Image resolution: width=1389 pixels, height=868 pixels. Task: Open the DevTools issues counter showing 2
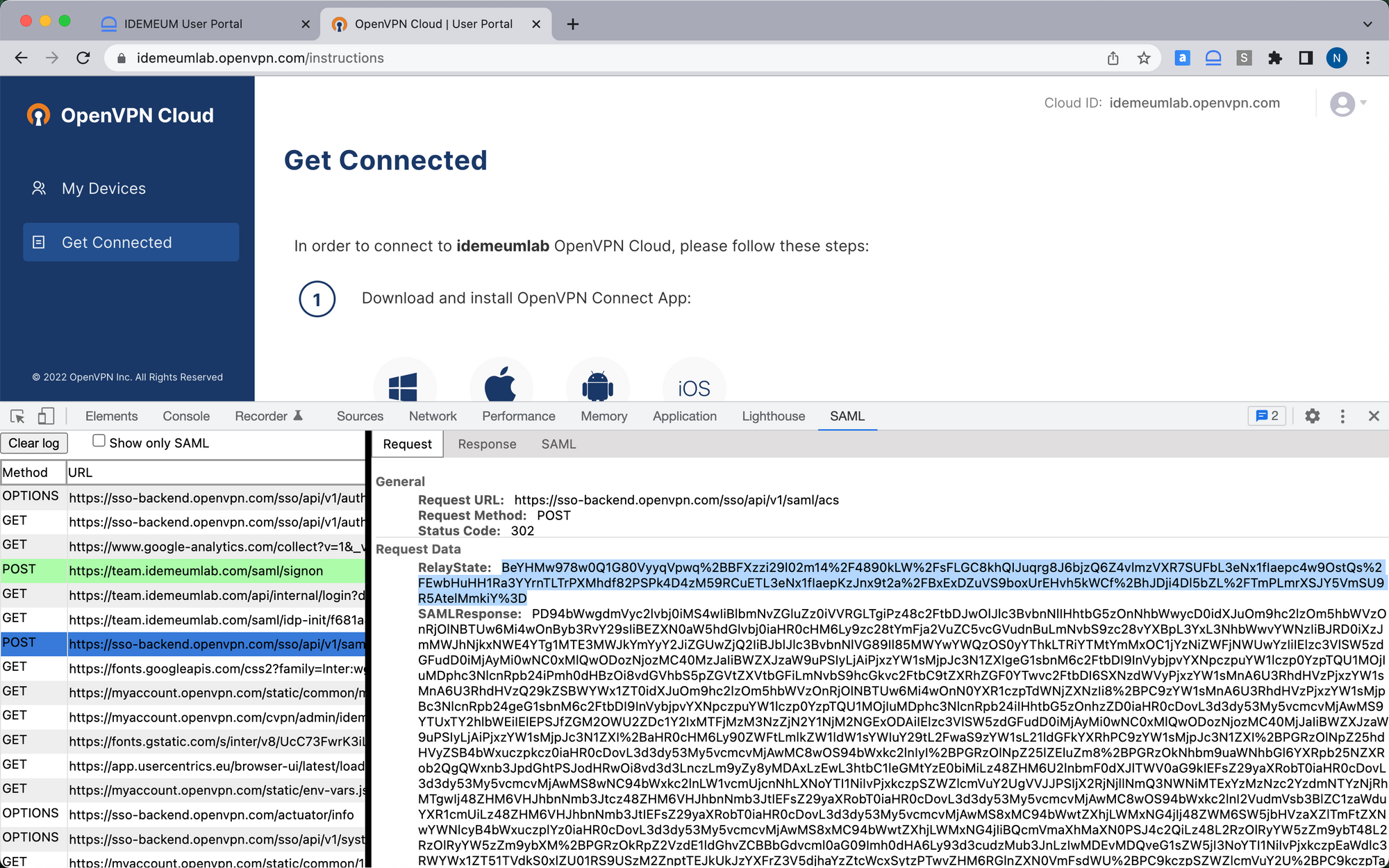coord(1267,416)
